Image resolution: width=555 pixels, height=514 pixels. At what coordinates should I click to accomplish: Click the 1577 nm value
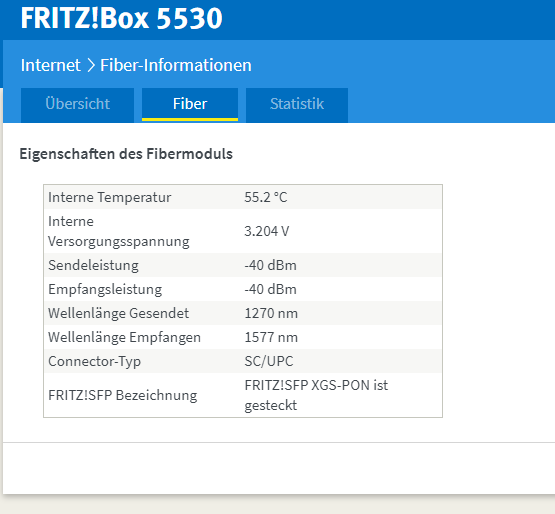pos(271,337)
